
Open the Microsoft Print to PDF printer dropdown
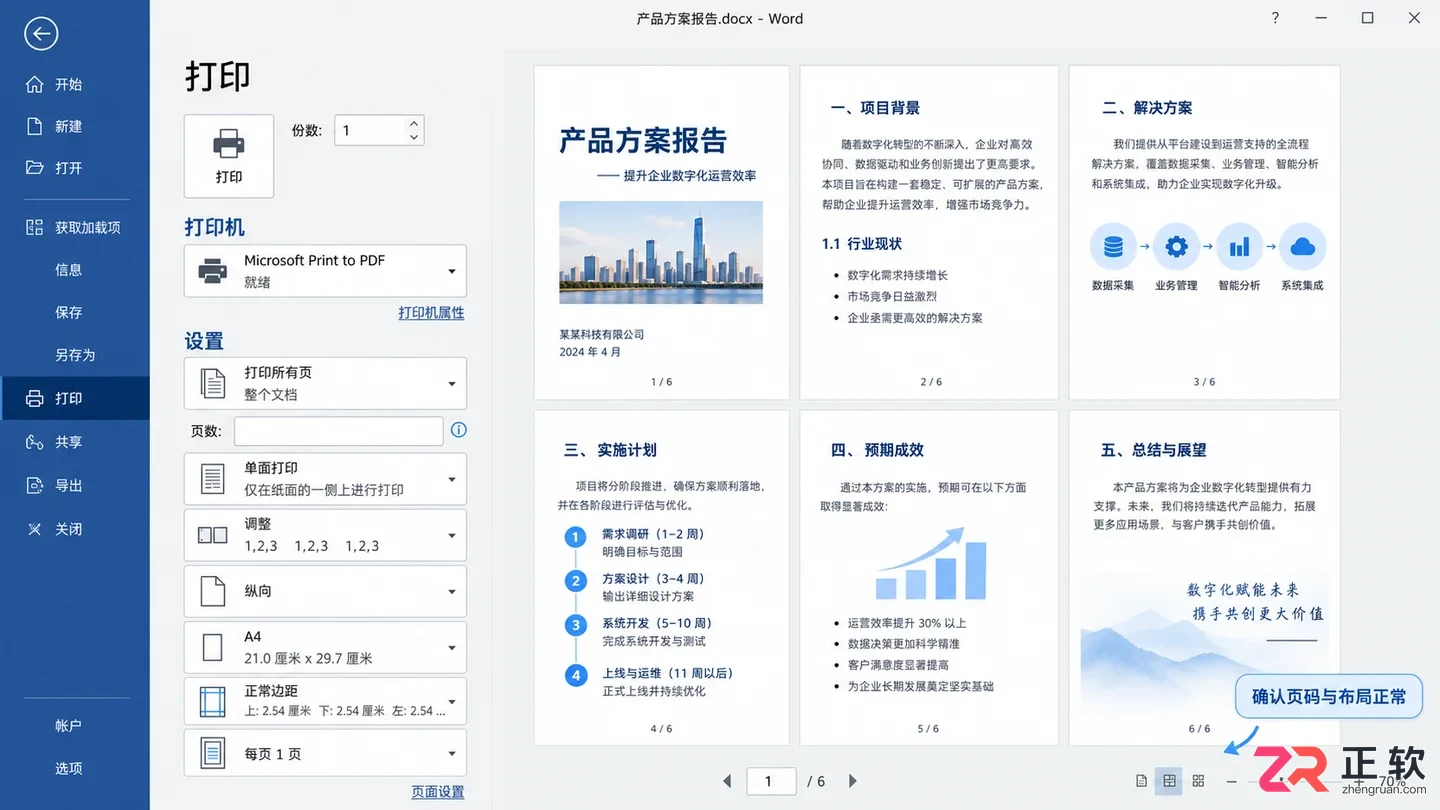(x=325, y=271)
